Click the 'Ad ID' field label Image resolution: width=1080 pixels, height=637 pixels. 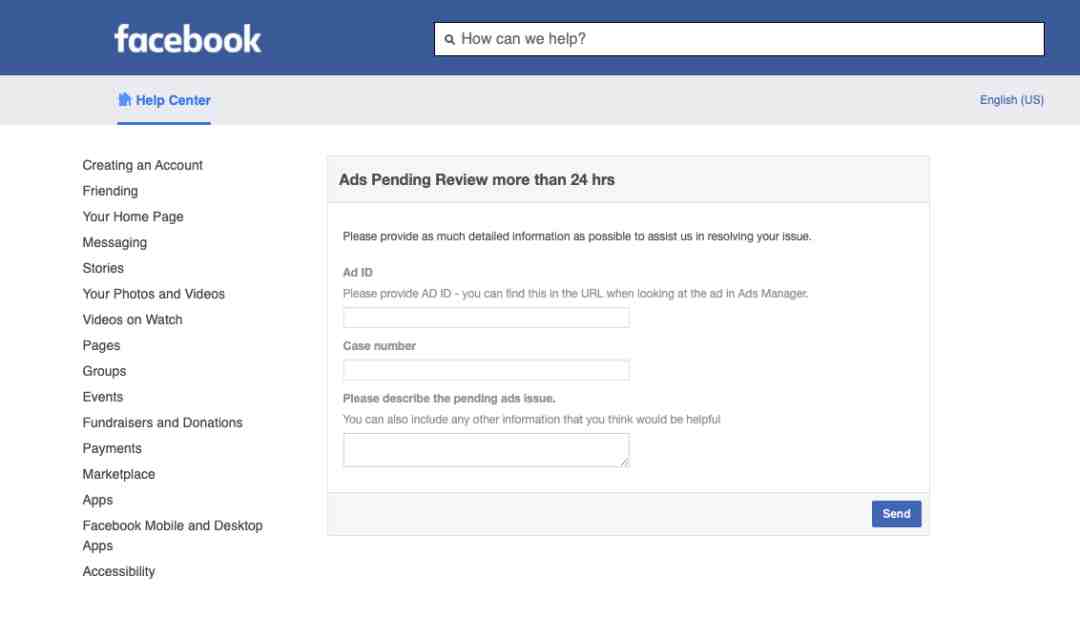[x=357, y=273]
